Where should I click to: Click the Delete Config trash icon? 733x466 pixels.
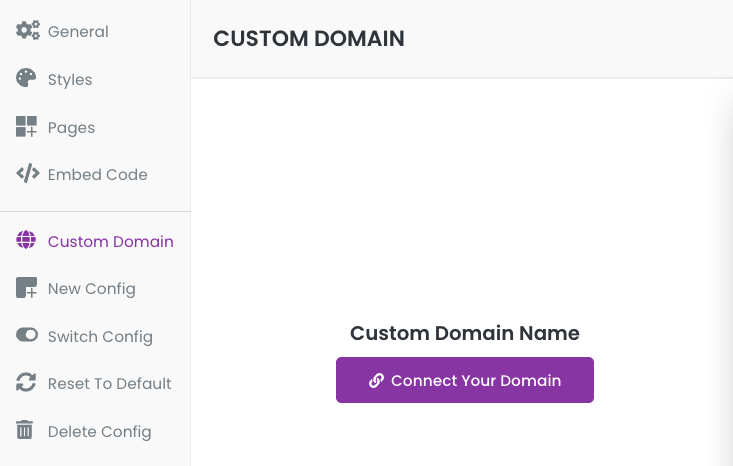[24, 430]
